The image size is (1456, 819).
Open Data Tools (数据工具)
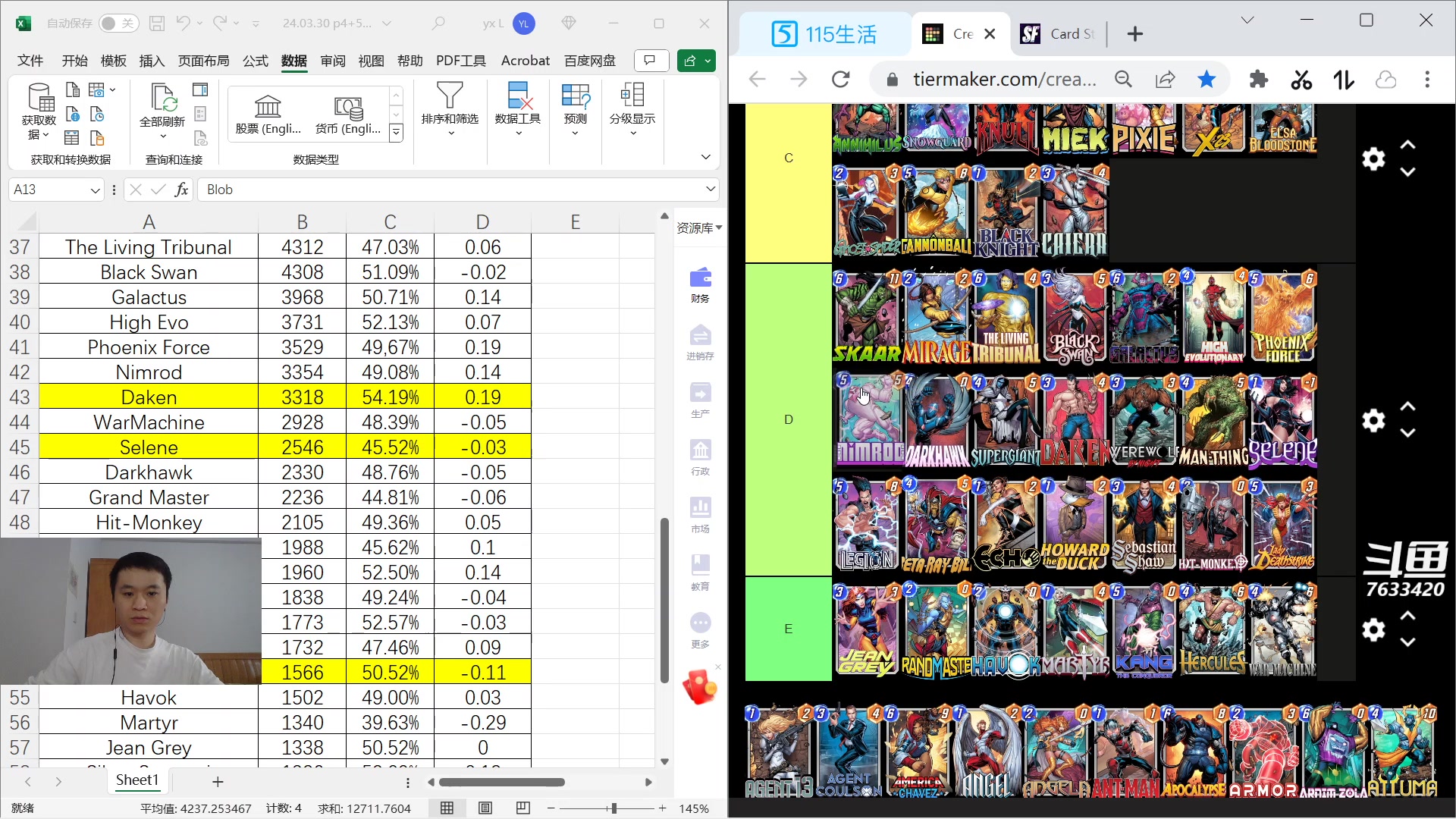pos(518,108)
